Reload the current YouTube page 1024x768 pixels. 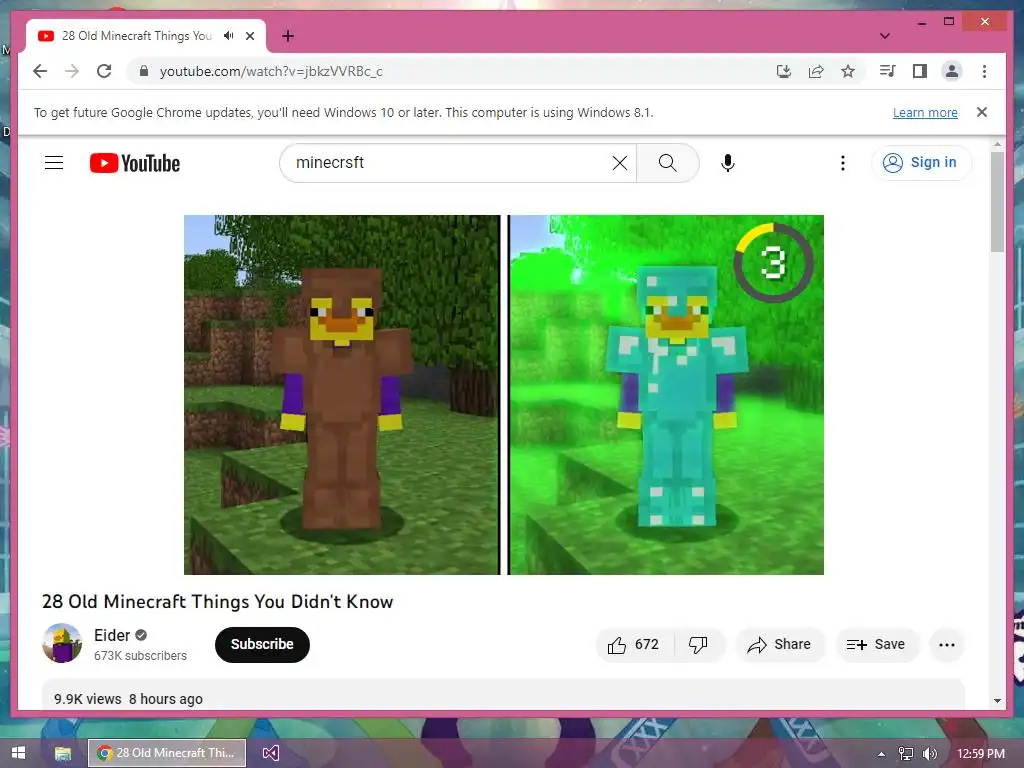tap(104, 71)
